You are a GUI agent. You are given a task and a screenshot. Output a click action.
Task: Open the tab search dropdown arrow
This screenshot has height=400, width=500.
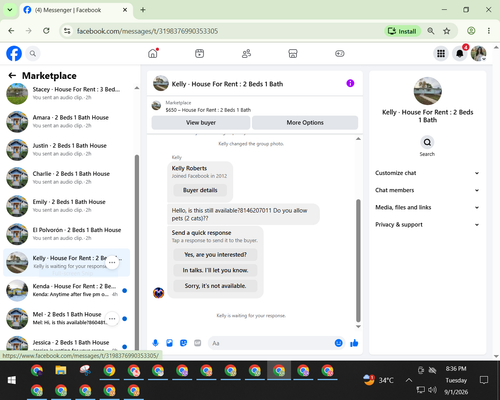pyautogui.click(x=10, y=10)
